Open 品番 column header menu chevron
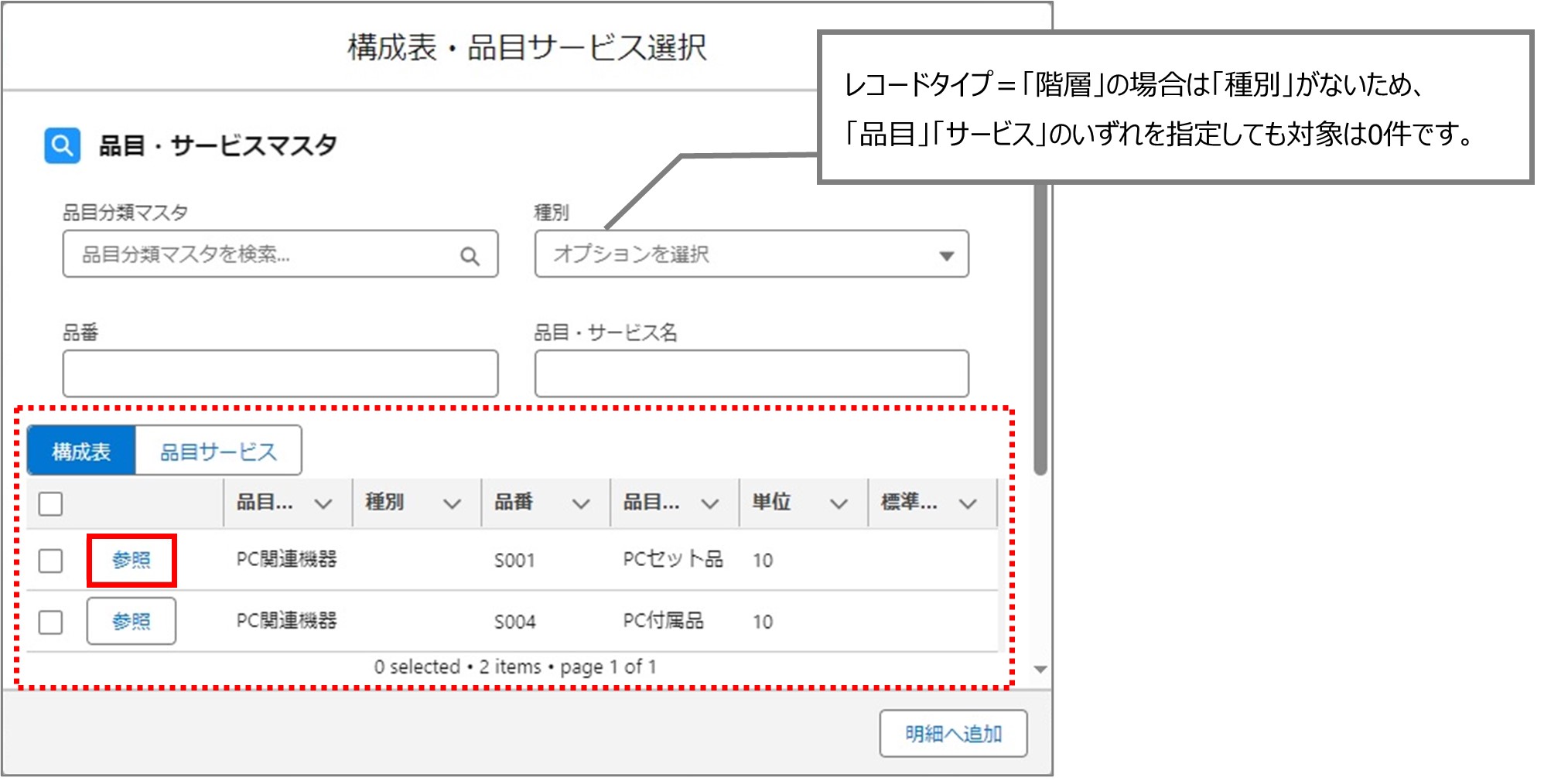The image size is (1568, 781). 581,503
